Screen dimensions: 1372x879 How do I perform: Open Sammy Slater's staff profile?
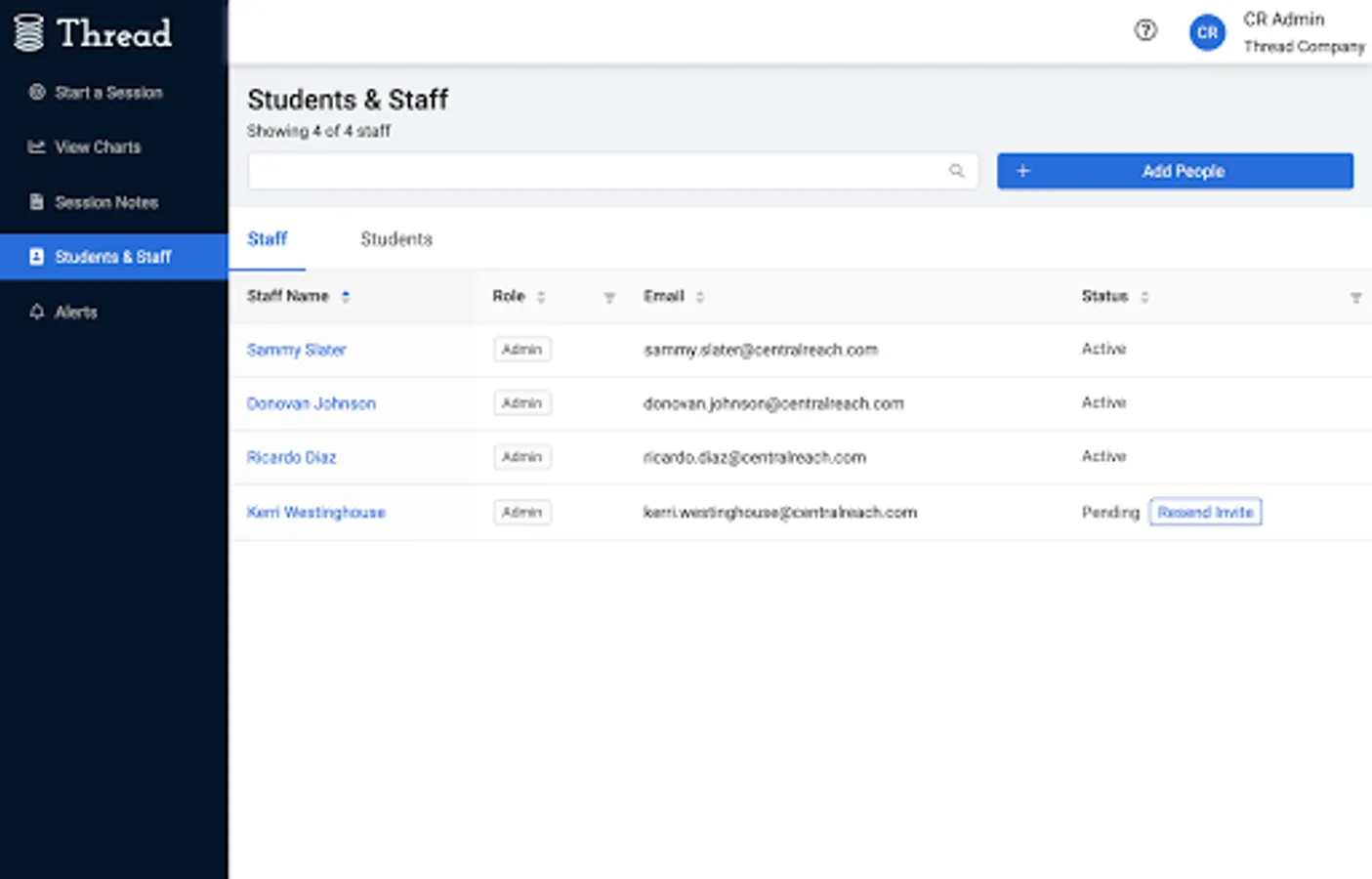(x=296, y=350)
